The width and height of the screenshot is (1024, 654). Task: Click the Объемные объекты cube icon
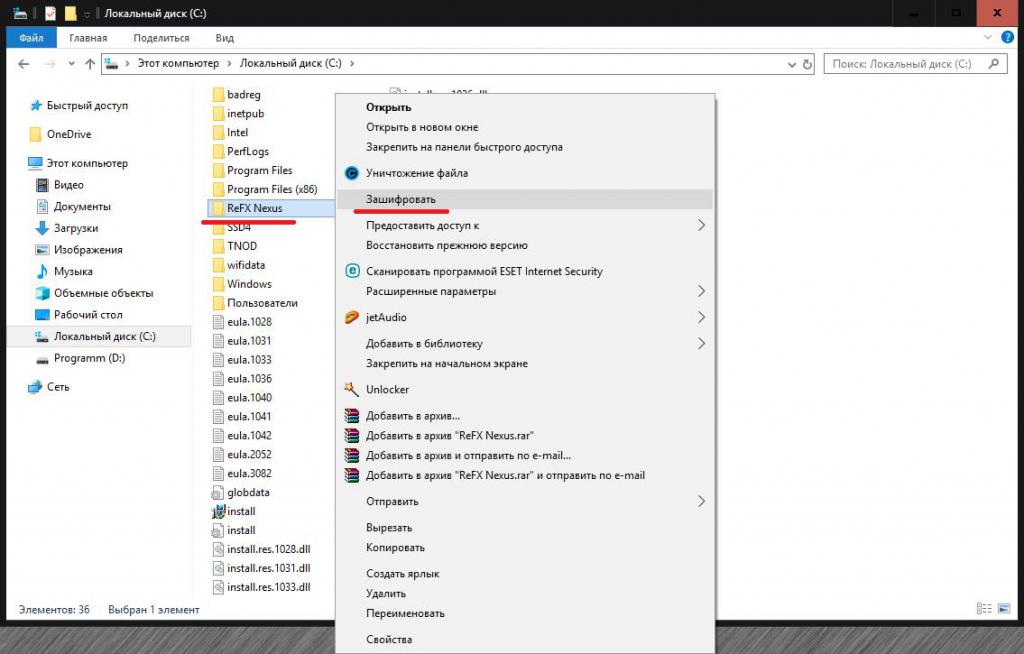point(42,293)
